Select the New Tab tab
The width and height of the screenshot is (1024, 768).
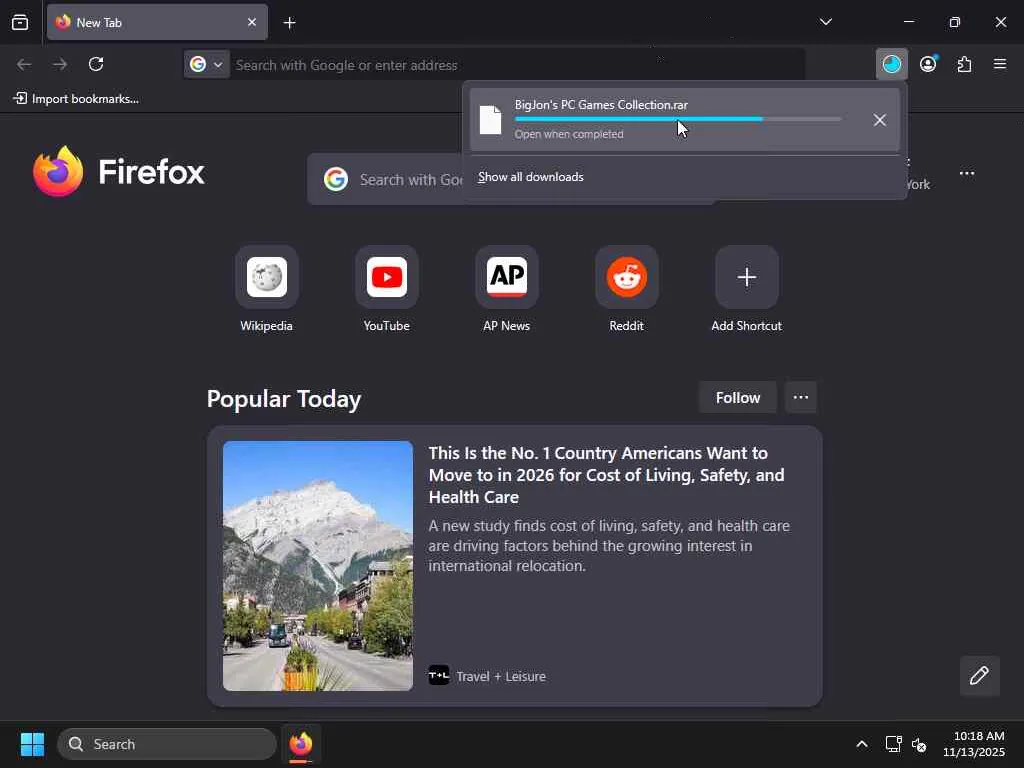[x=157, y=22]
